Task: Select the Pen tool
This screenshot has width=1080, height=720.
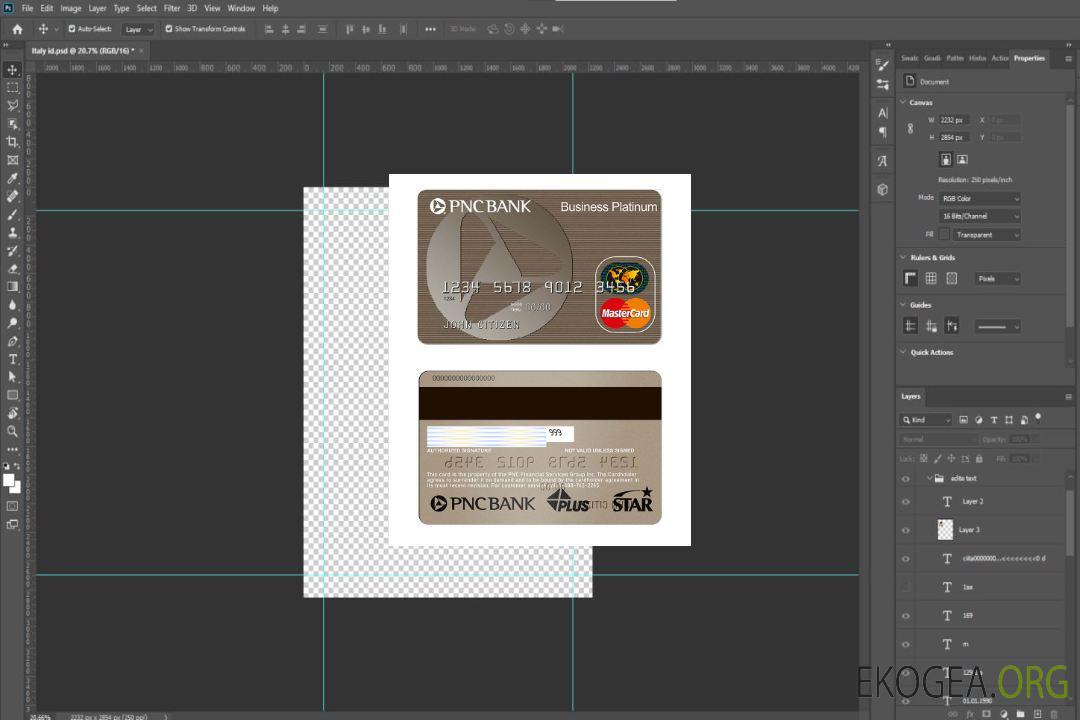Action: coord(12,341)
